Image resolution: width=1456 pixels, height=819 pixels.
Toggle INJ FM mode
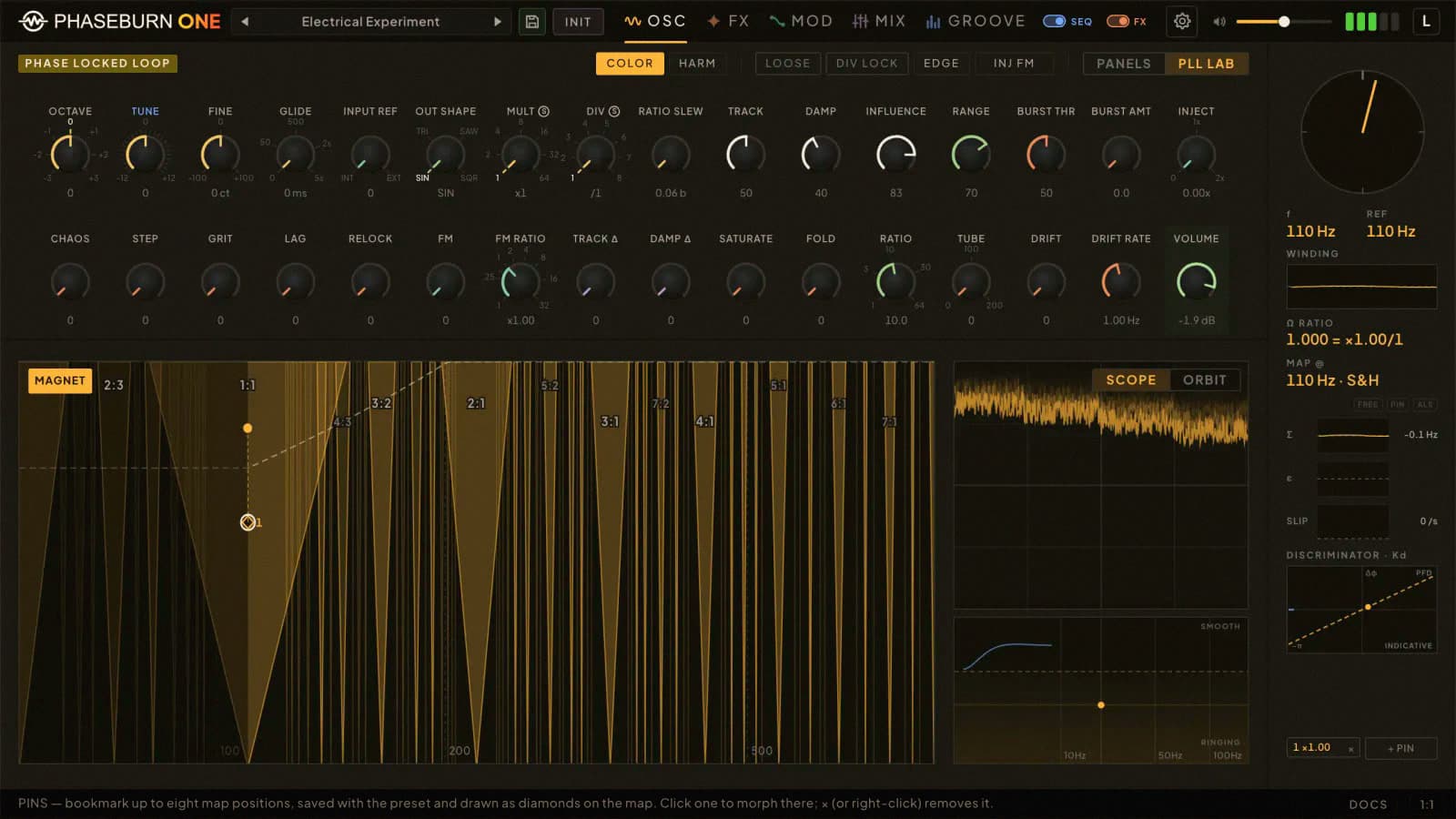(x=1014, y=63)
